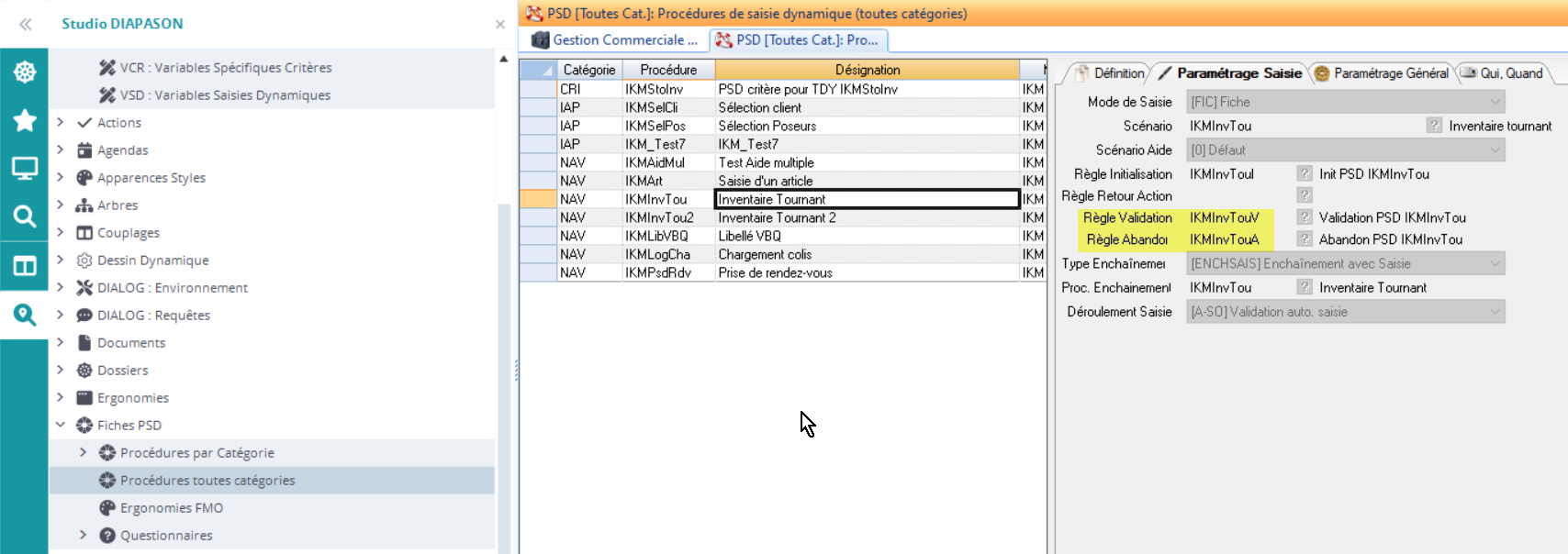This screenshot has height=554, width=1568.
Task: Click help icon beside Règle Initialisation
Action: [1305, 173]
